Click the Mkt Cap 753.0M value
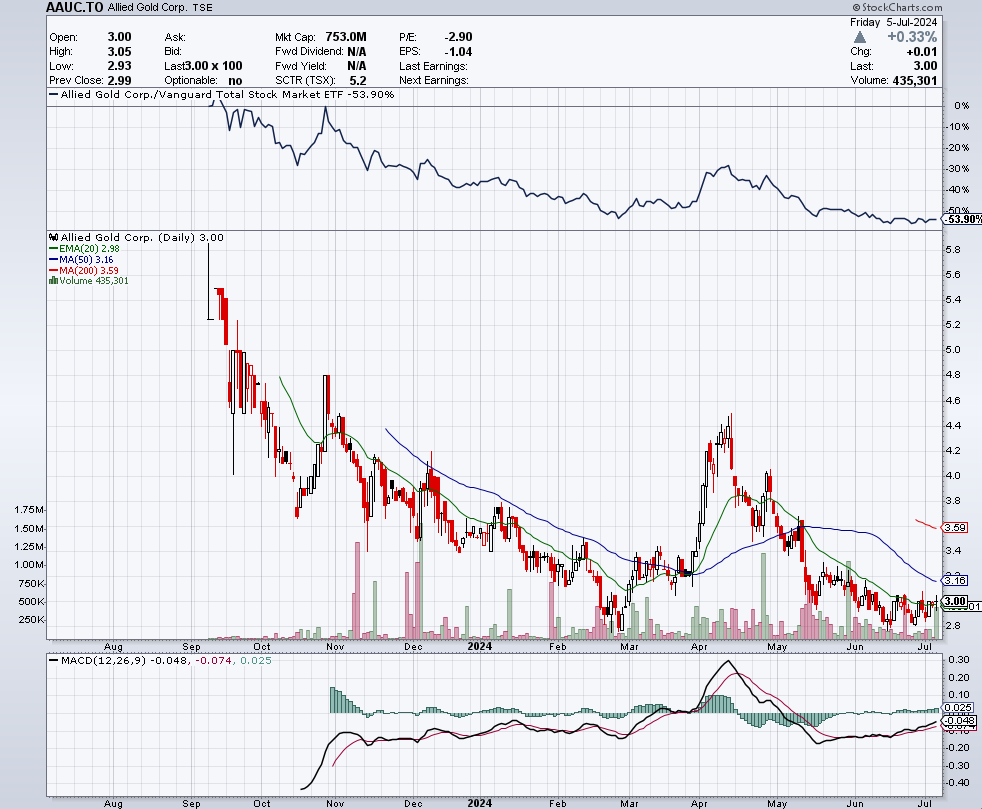982x809 pixels. point(346,37)
